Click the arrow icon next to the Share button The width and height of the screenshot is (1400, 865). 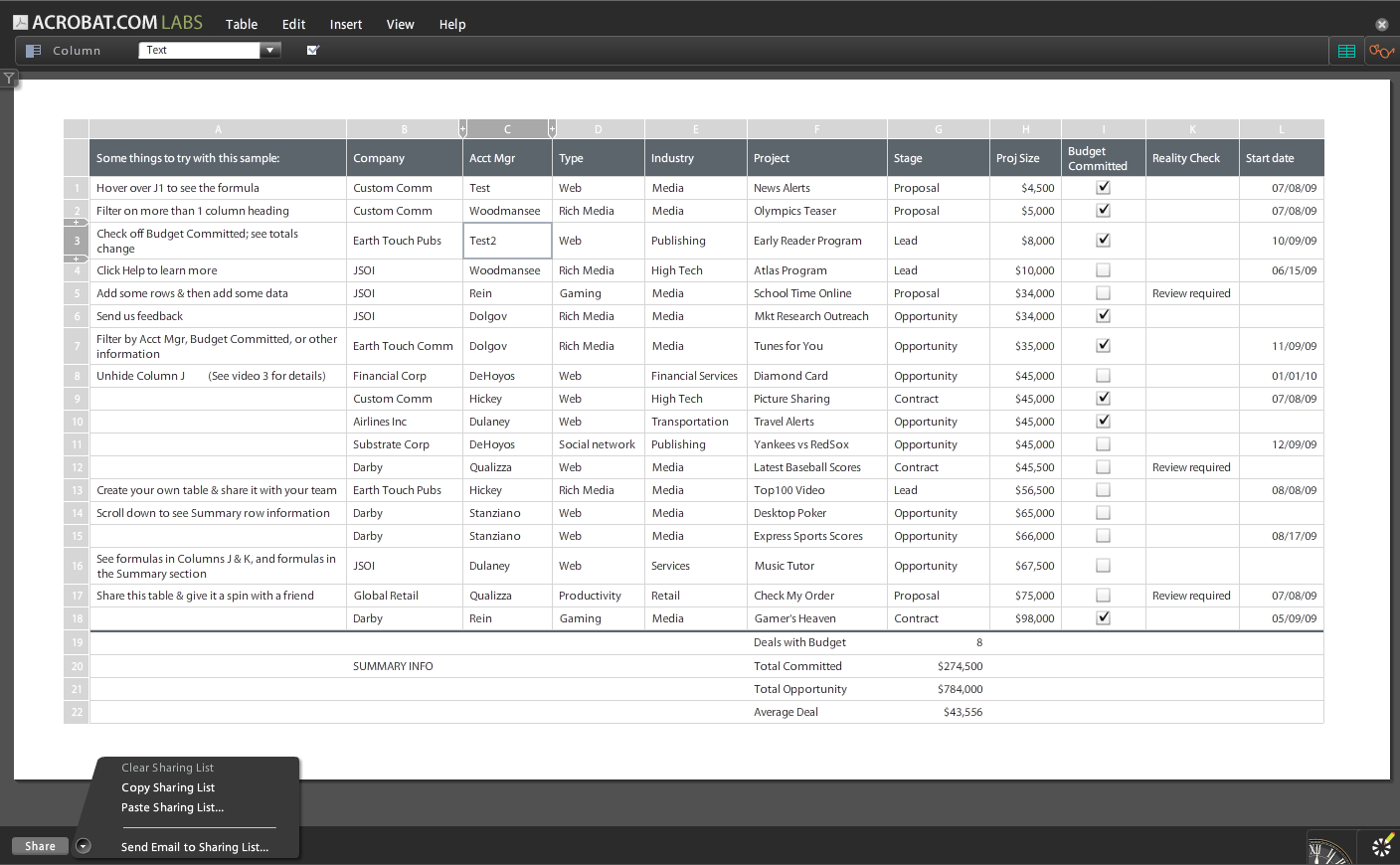coord(83,846)
